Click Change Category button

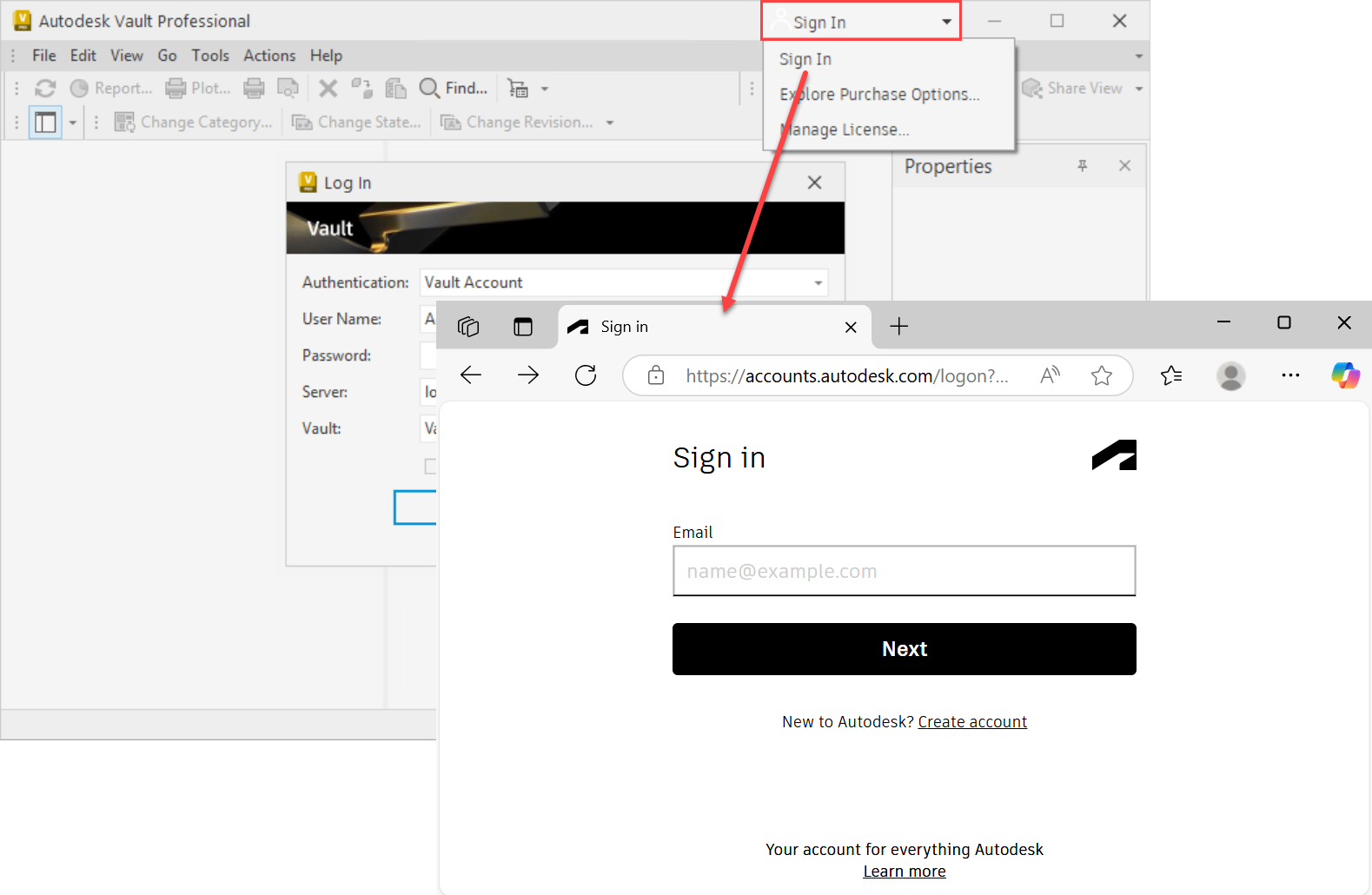[x=194, y=123]
